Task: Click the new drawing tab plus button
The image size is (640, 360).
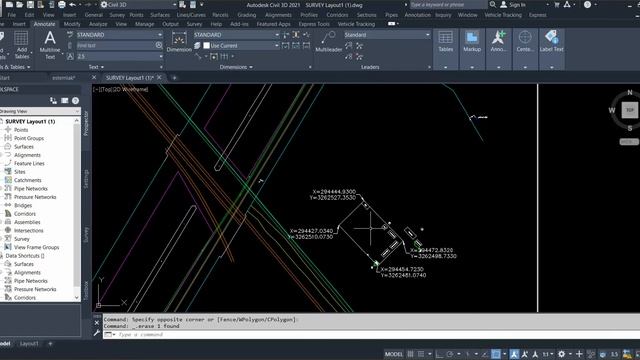Action: click(174, 78)
